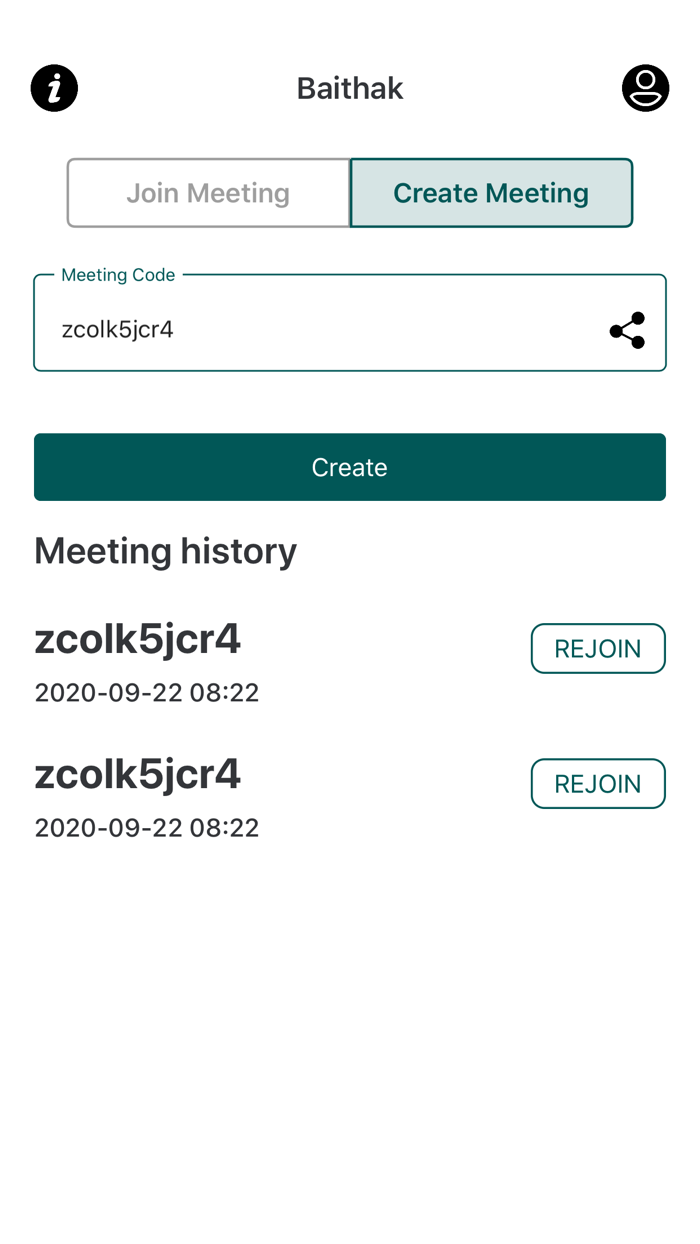Screen dimensions: 700x1244
Task: Rejoin the first meeting in history
Action: click(598, 649)
